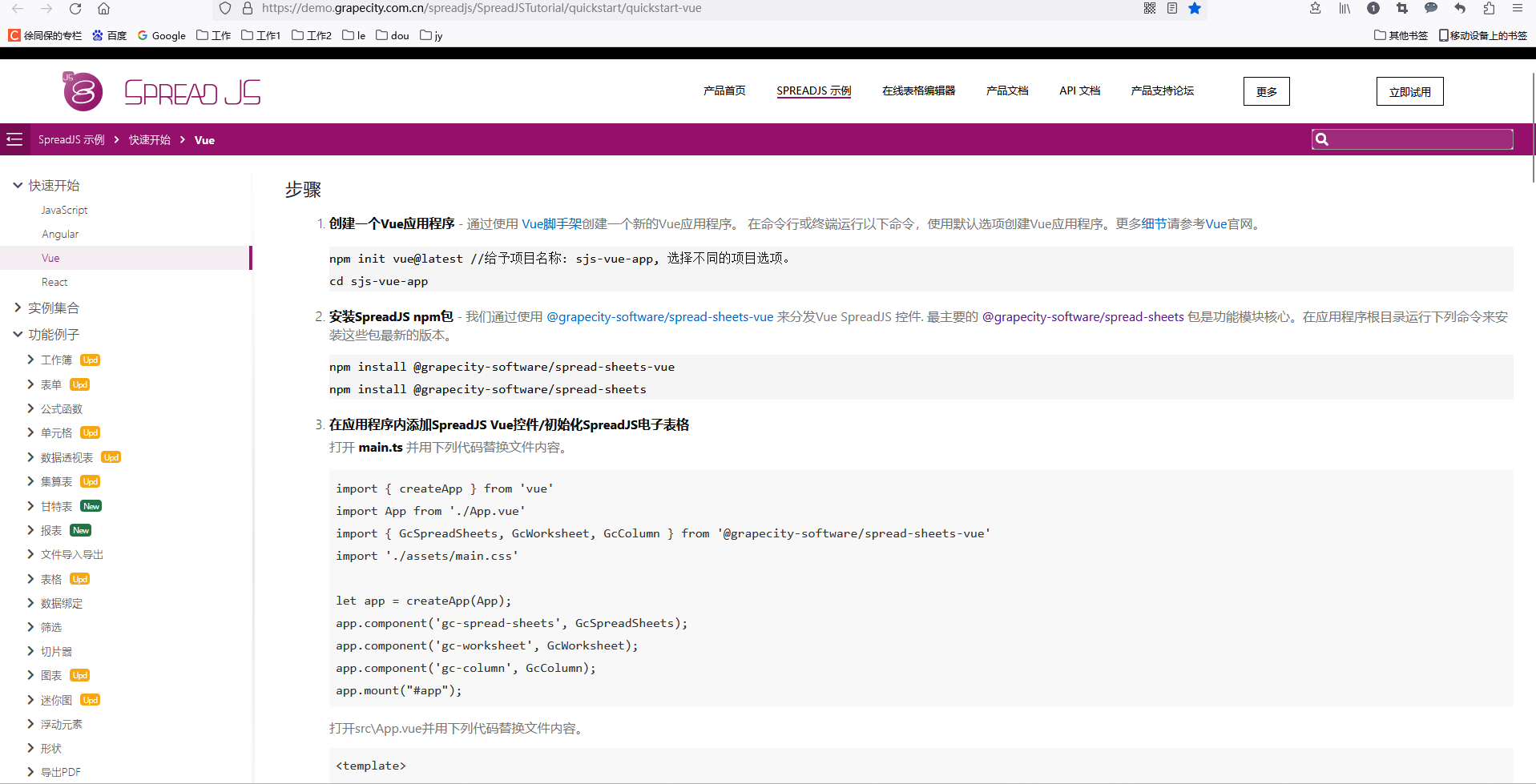Toggle the sidebar with purple menu icon
The height and width of the screenshot is (784, 1536).
14,139
